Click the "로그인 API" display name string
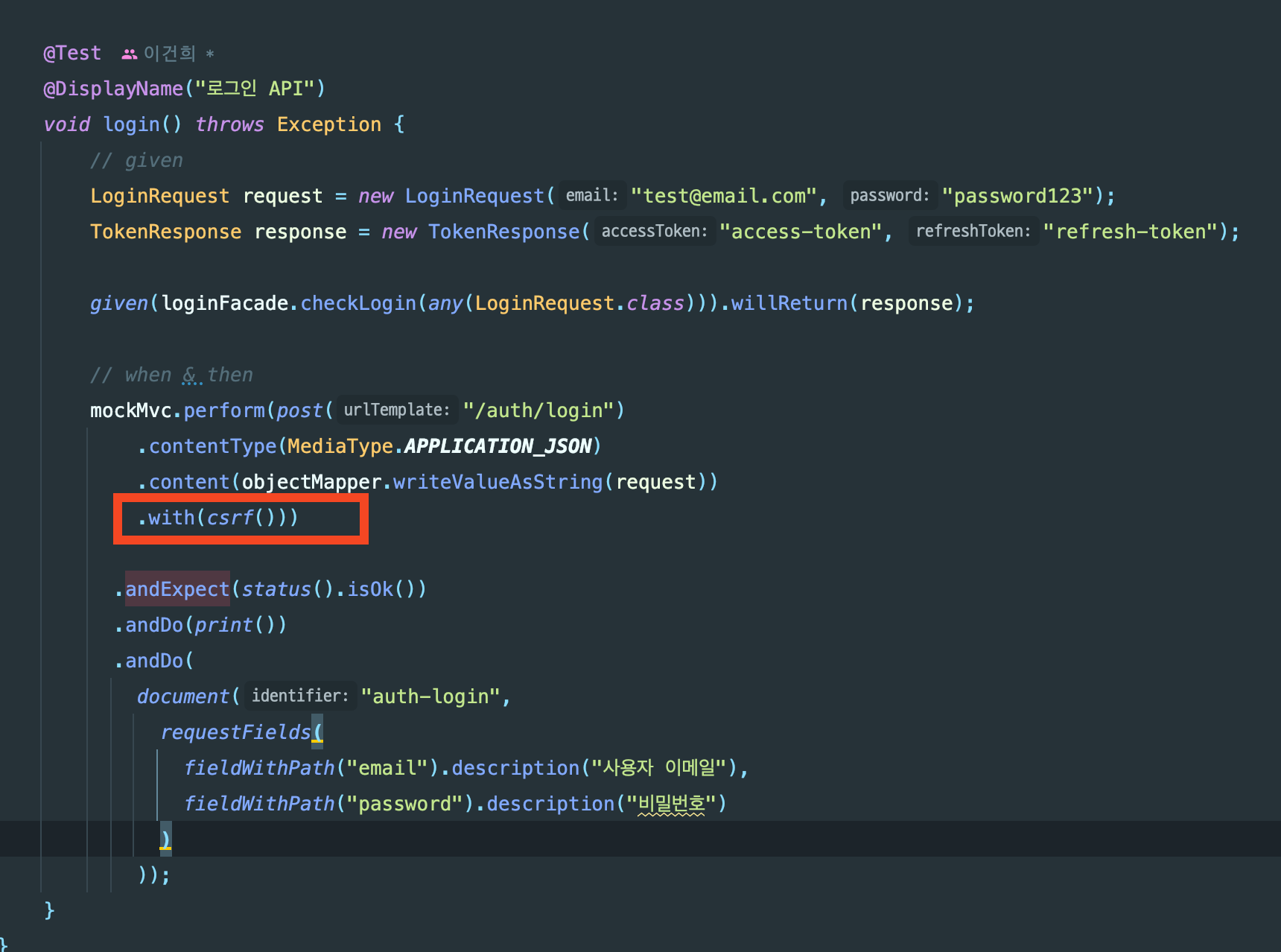 click(x=255, y=89)
